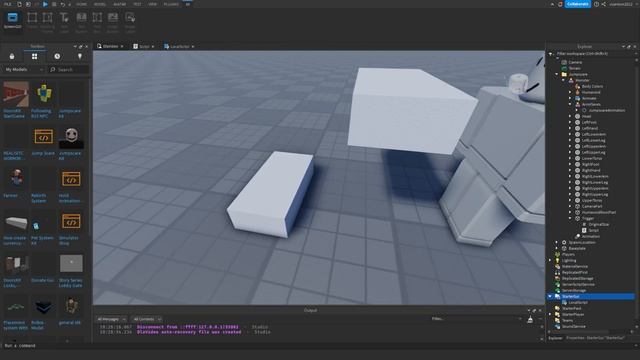Image resolution: width=640 pixels, height=360 pixels.
Task: Select ServerScriptService in Explorer
Action: [x=578, y=284]
